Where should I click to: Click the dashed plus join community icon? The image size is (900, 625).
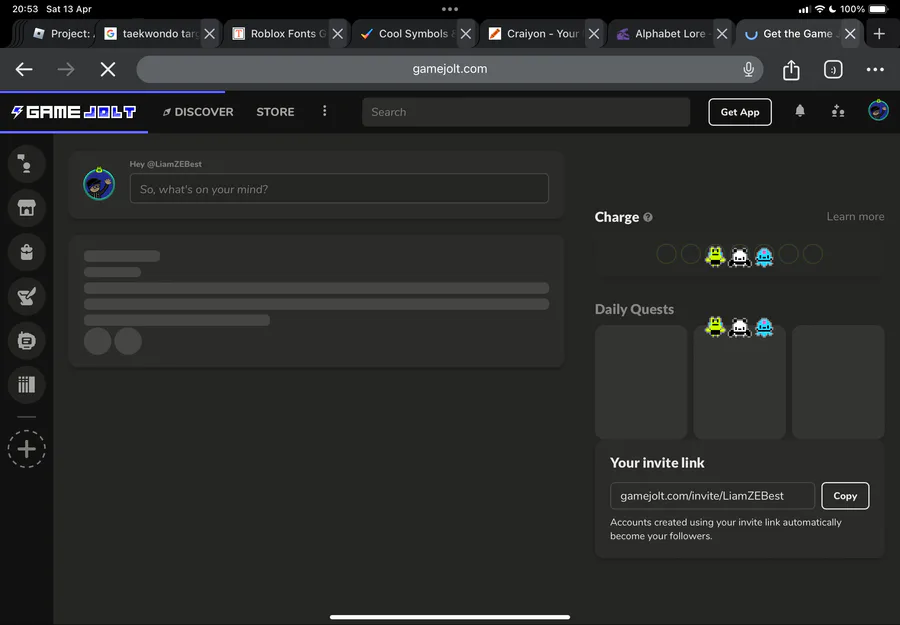[26, 449]
